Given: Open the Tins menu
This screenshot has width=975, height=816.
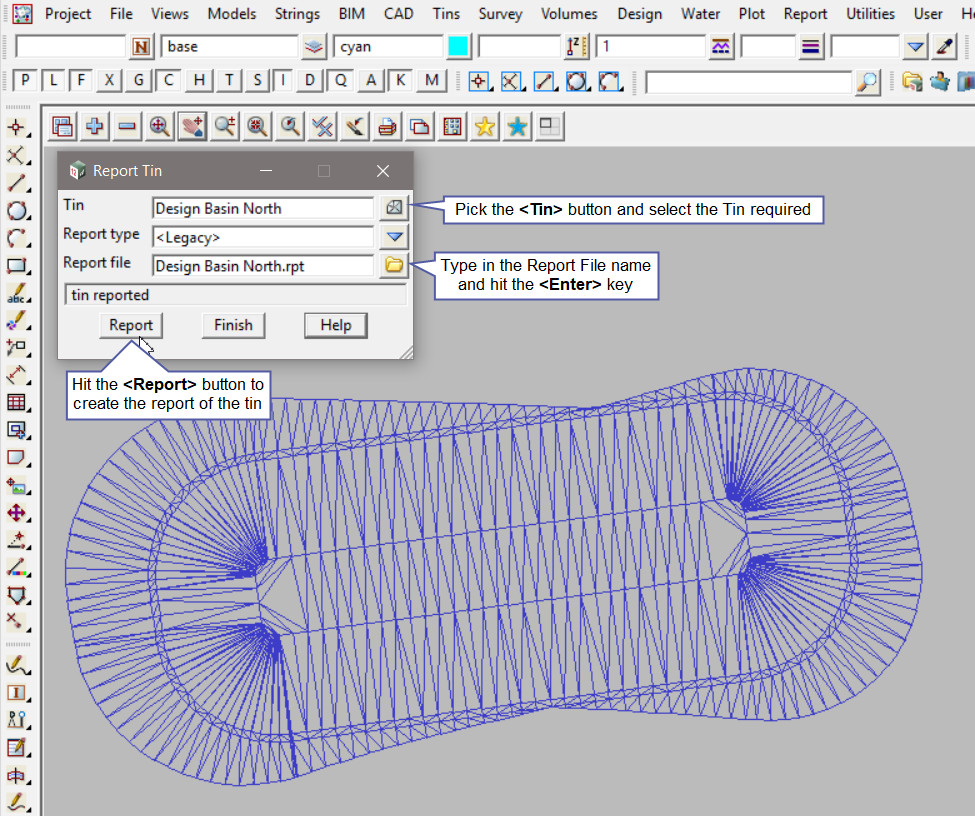Looking at the screenshot, I should (446, 13).
